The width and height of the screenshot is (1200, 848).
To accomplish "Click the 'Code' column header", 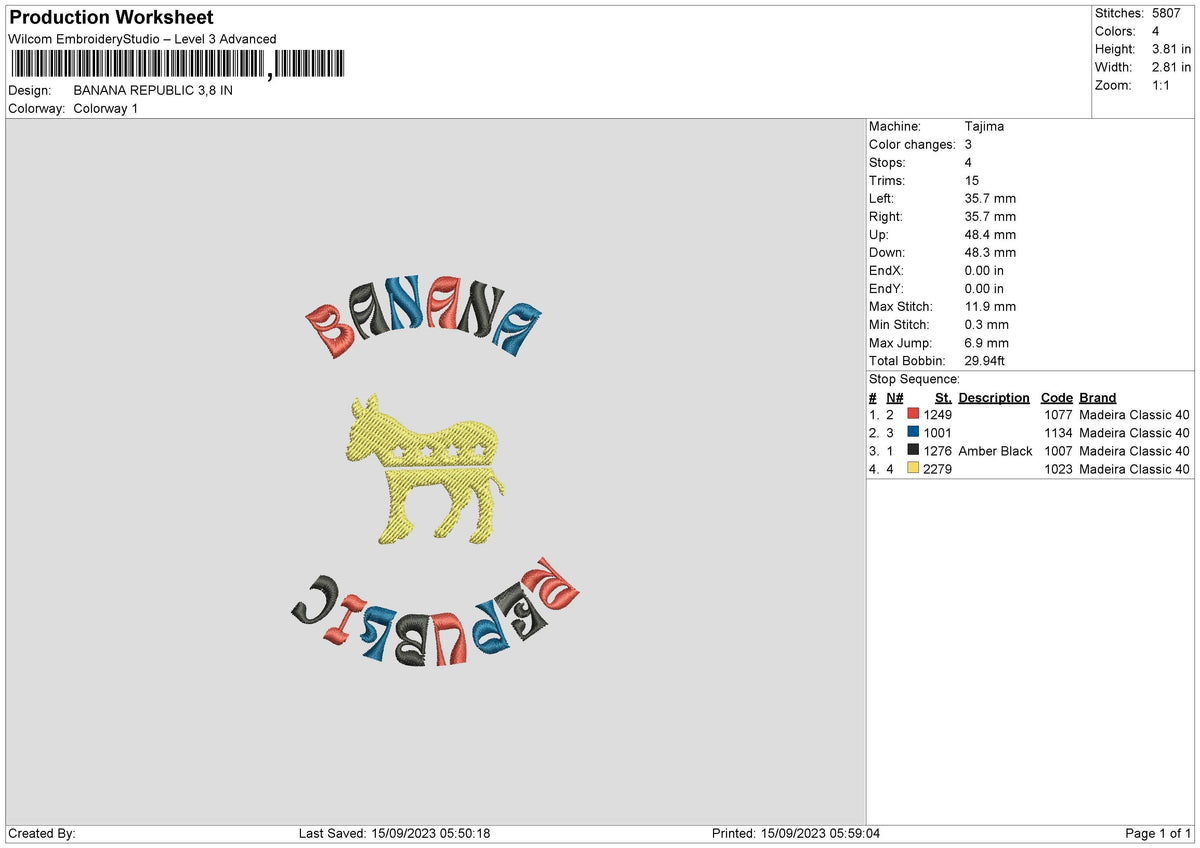I will pyautogui.click(x=1056, y=397).
